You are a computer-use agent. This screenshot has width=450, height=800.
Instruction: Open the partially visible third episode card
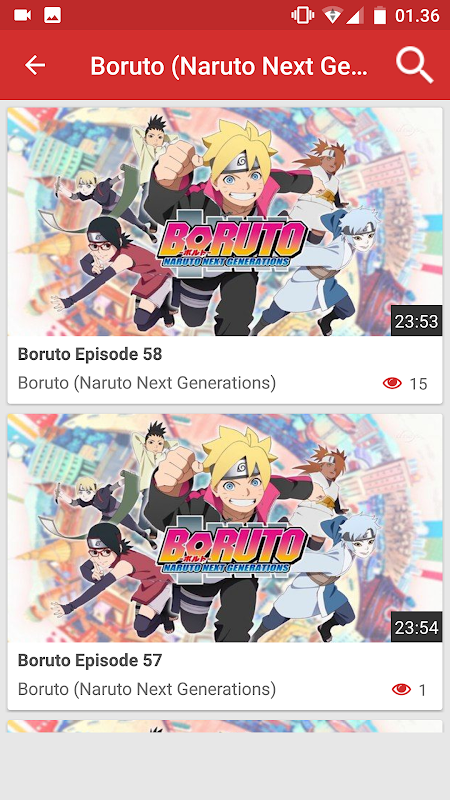point(225,726)
